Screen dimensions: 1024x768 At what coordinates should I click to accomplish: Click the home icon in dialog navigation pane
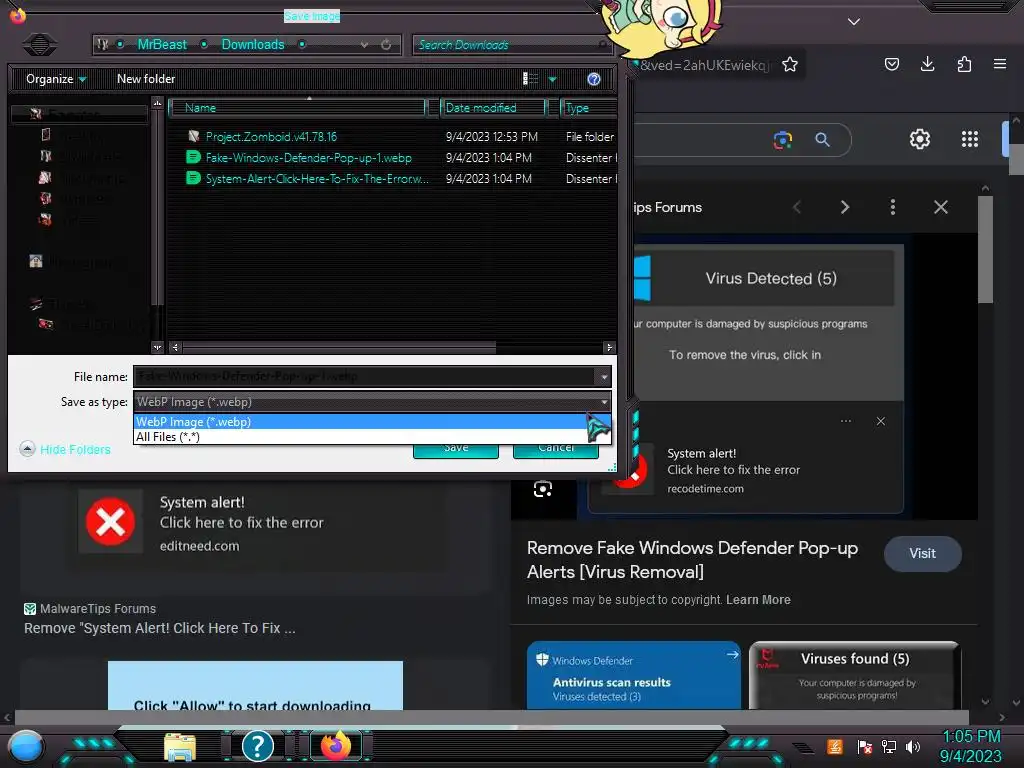coord(36,261)
